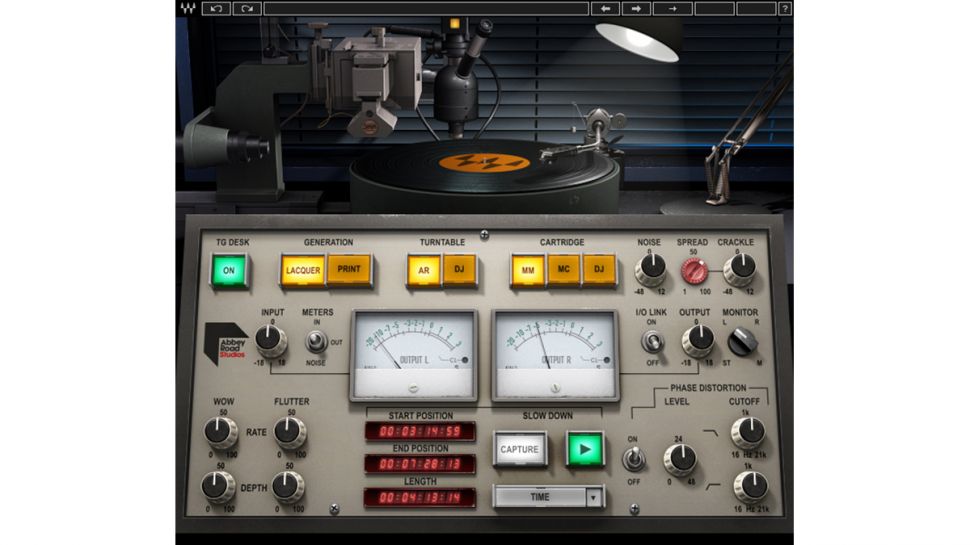Screen dimensions: 970x545
Task: Open the preset name bar in toolbar
Action: [425, 8]
